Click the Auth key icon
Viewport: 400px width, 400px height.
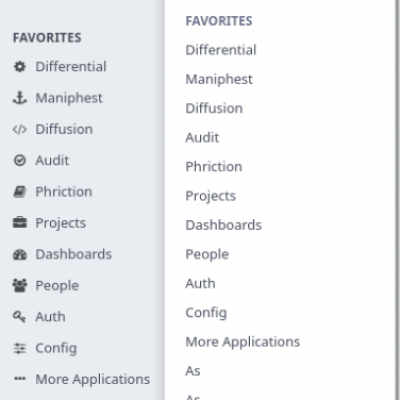pos(19,316)
